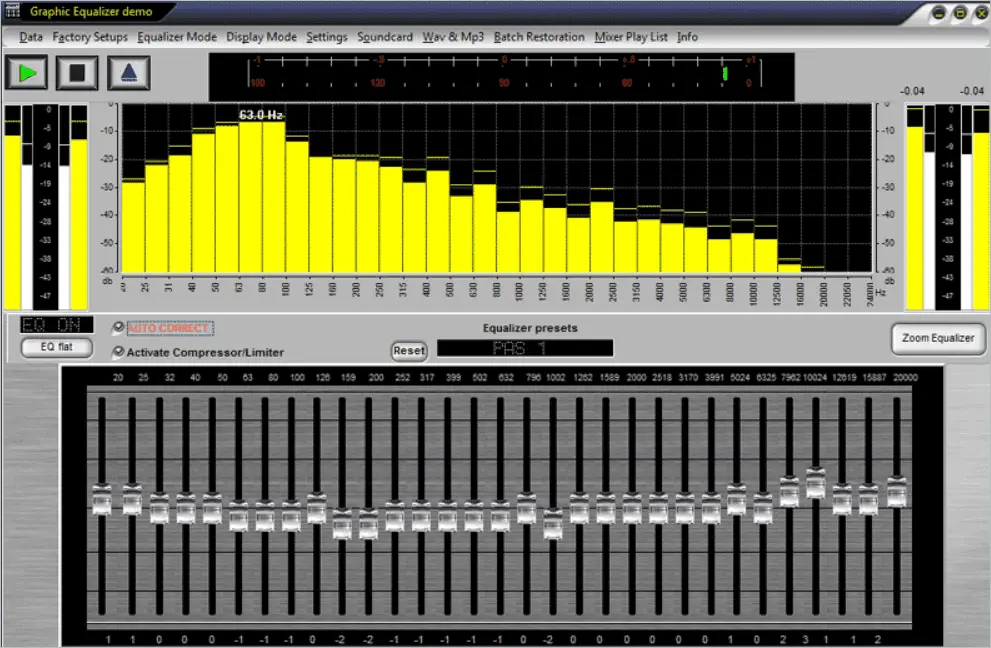Click the 252 Hz band slider handle
Image resolution: width=991 pixels, height=648 pixels.
point(395,517)
